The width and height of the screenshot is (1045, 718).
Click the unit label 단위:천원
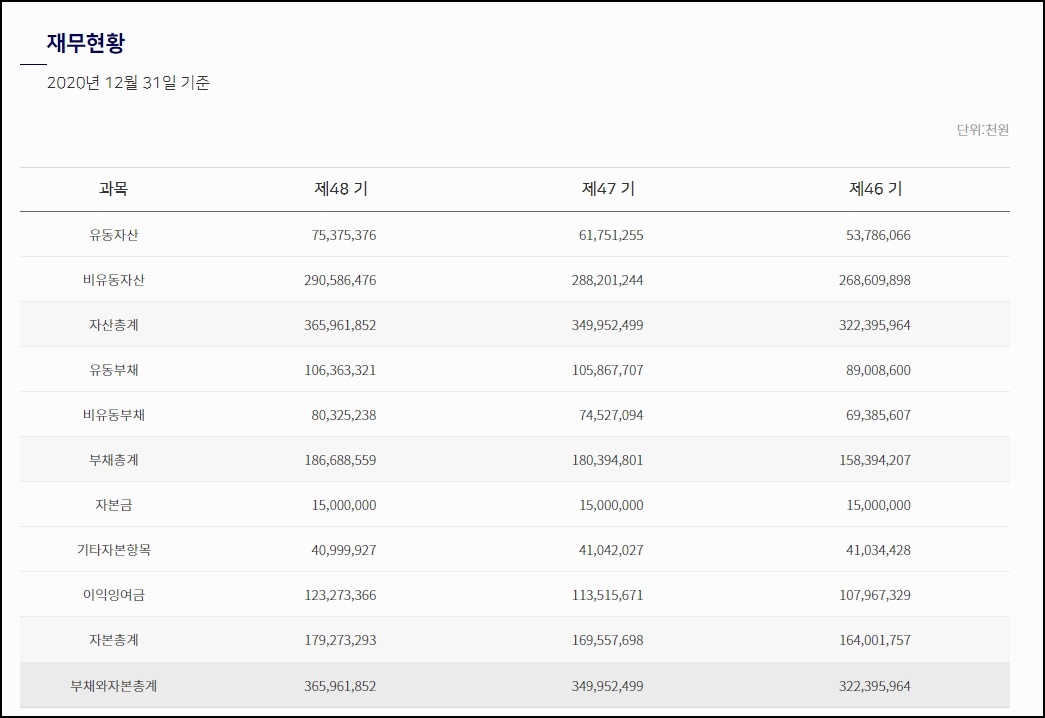point(983,130)
